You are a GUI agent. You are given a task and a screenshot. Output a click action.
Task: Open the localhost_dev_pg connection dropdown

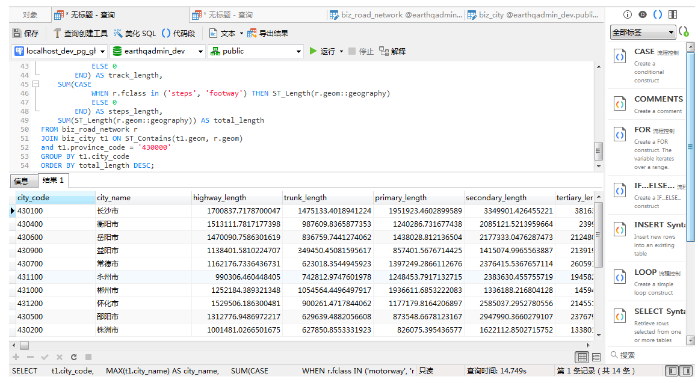coord(60,51)
